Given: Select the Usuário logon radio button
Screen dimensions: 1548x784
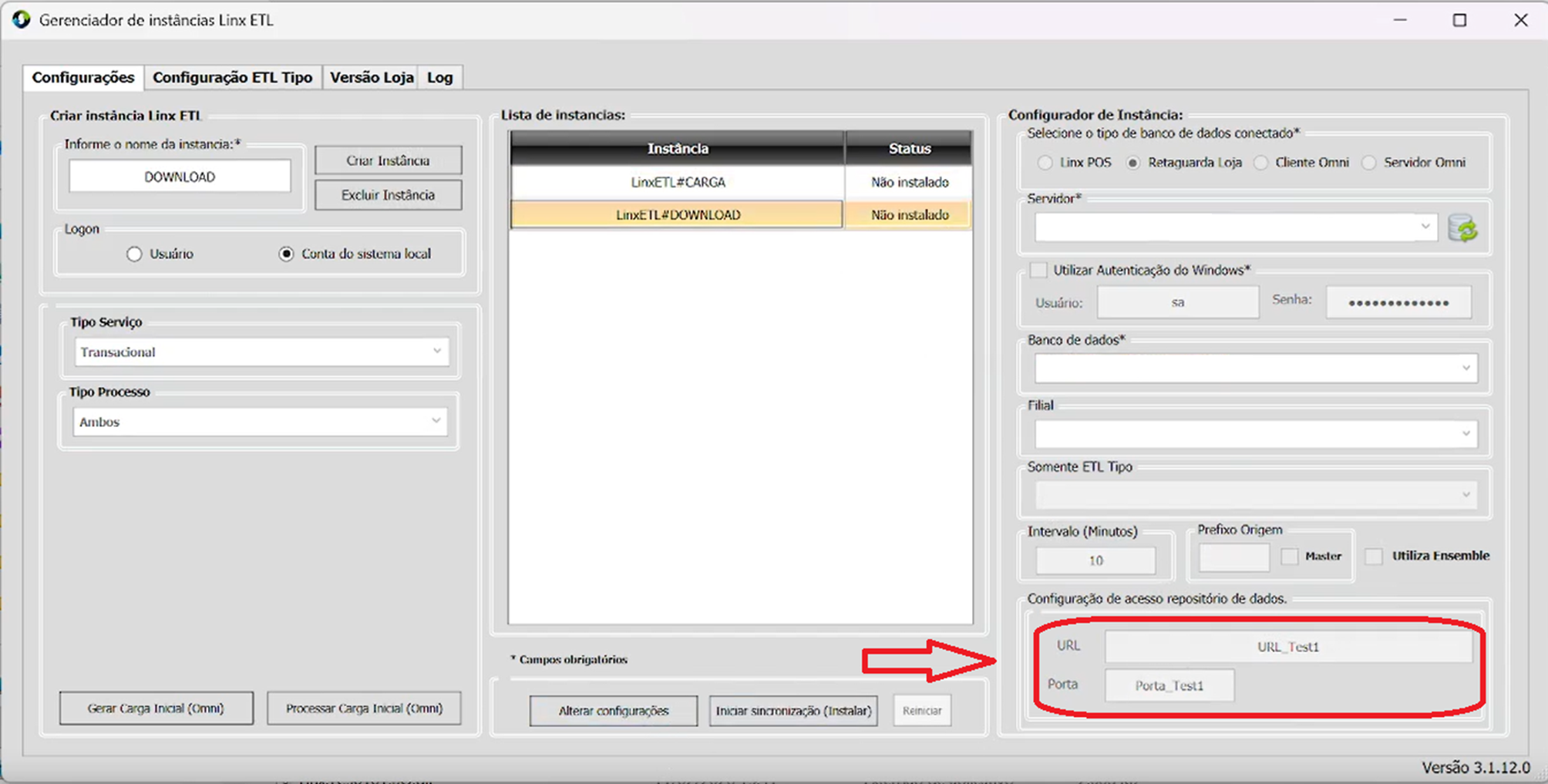Looking at the screenshot, I should [x=134, y=254].
